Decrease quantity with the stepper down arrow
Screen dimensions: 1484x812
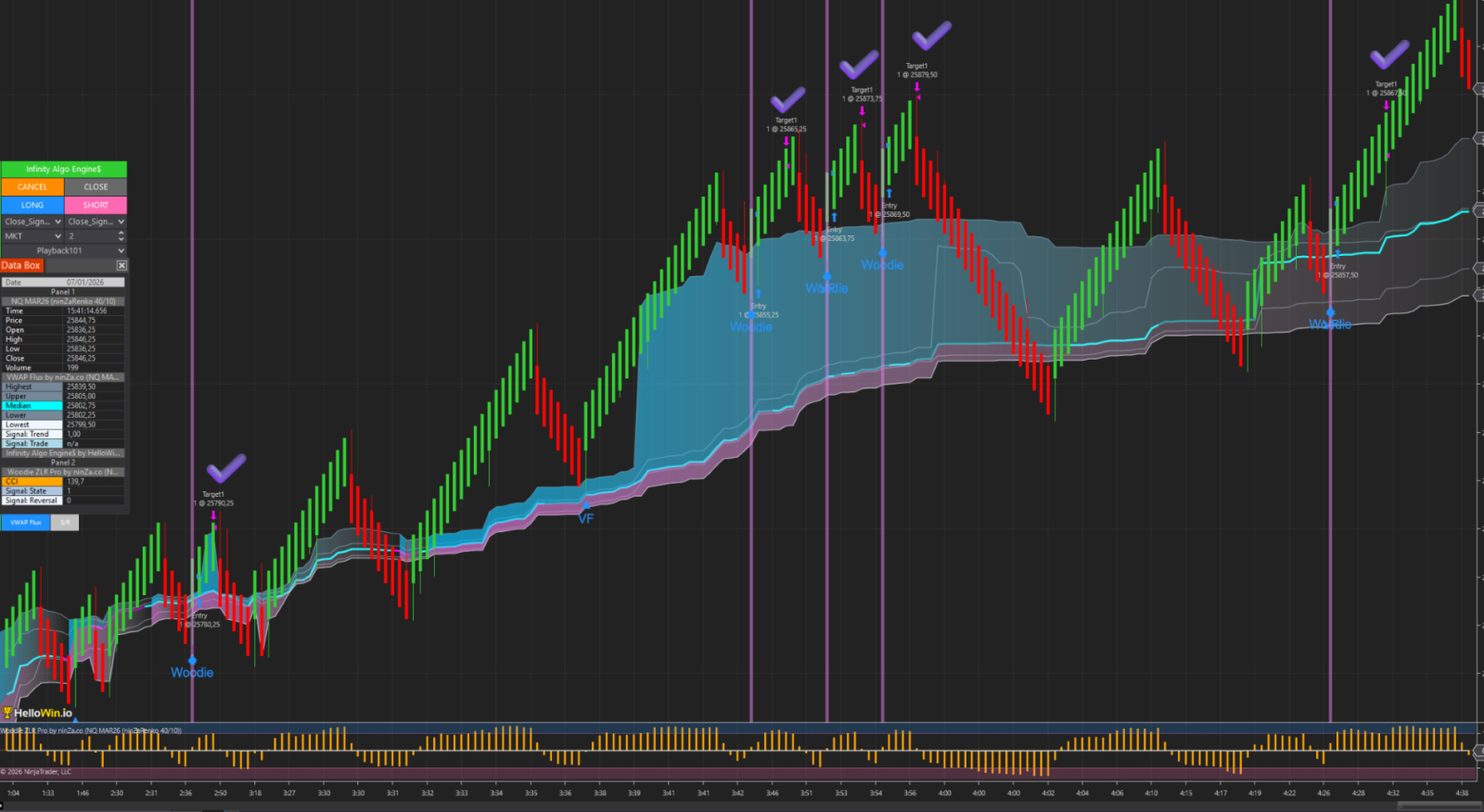(x=122, y=239)
